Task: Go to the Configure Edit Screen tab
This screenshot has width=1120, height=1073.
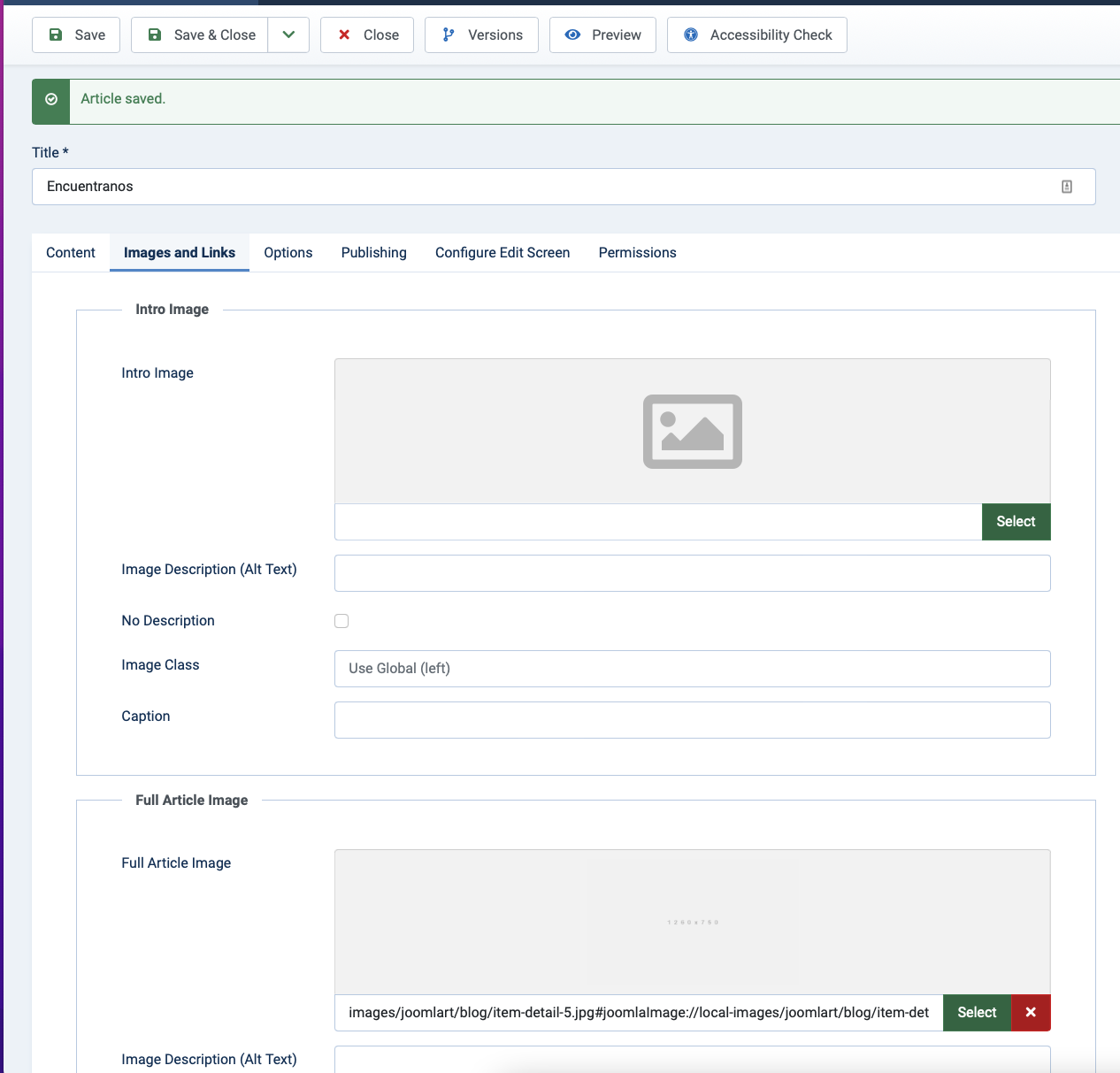Action: point(502,253)
